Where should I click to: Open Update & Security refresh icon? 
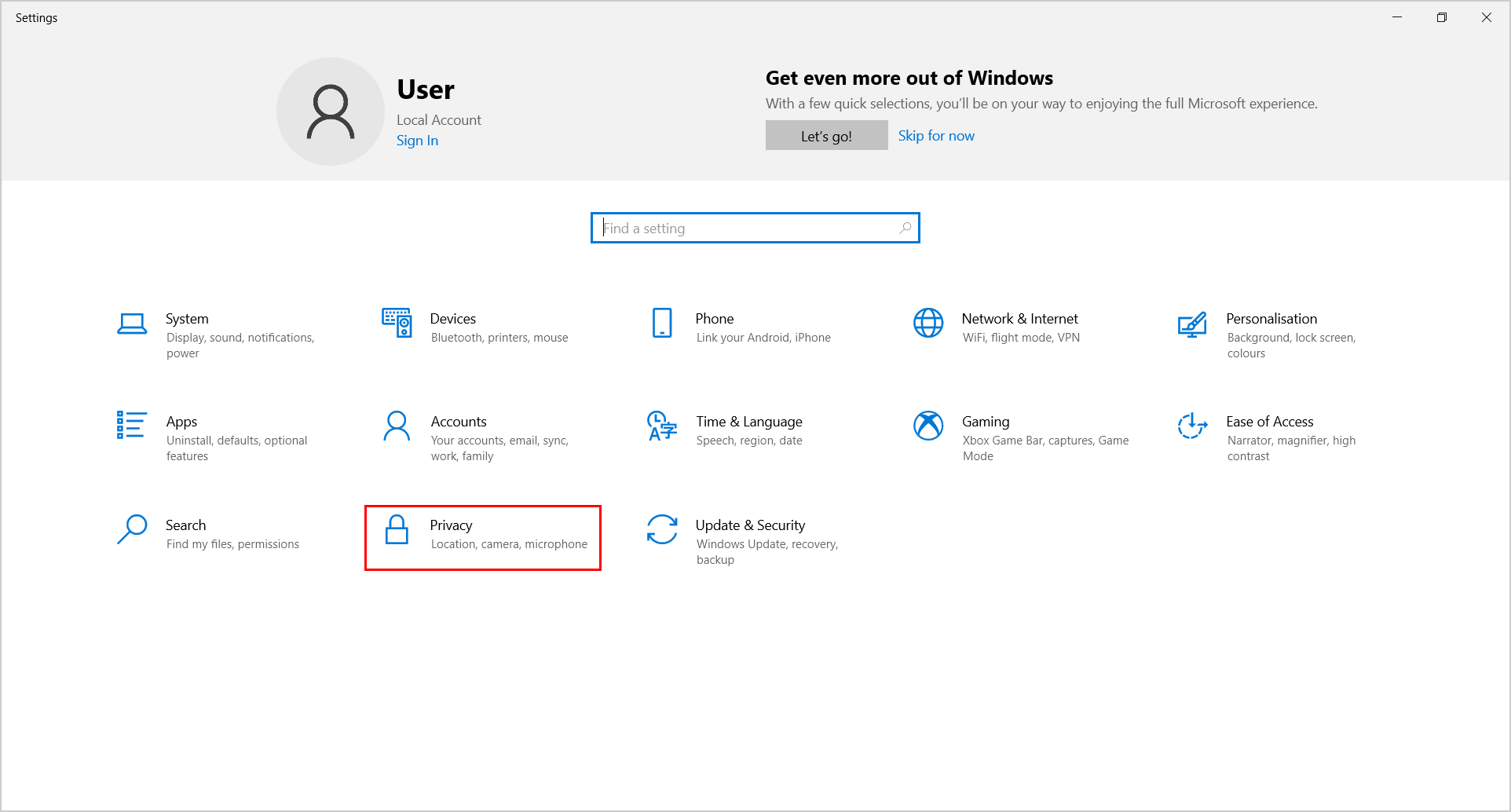[x=662, y=529]
